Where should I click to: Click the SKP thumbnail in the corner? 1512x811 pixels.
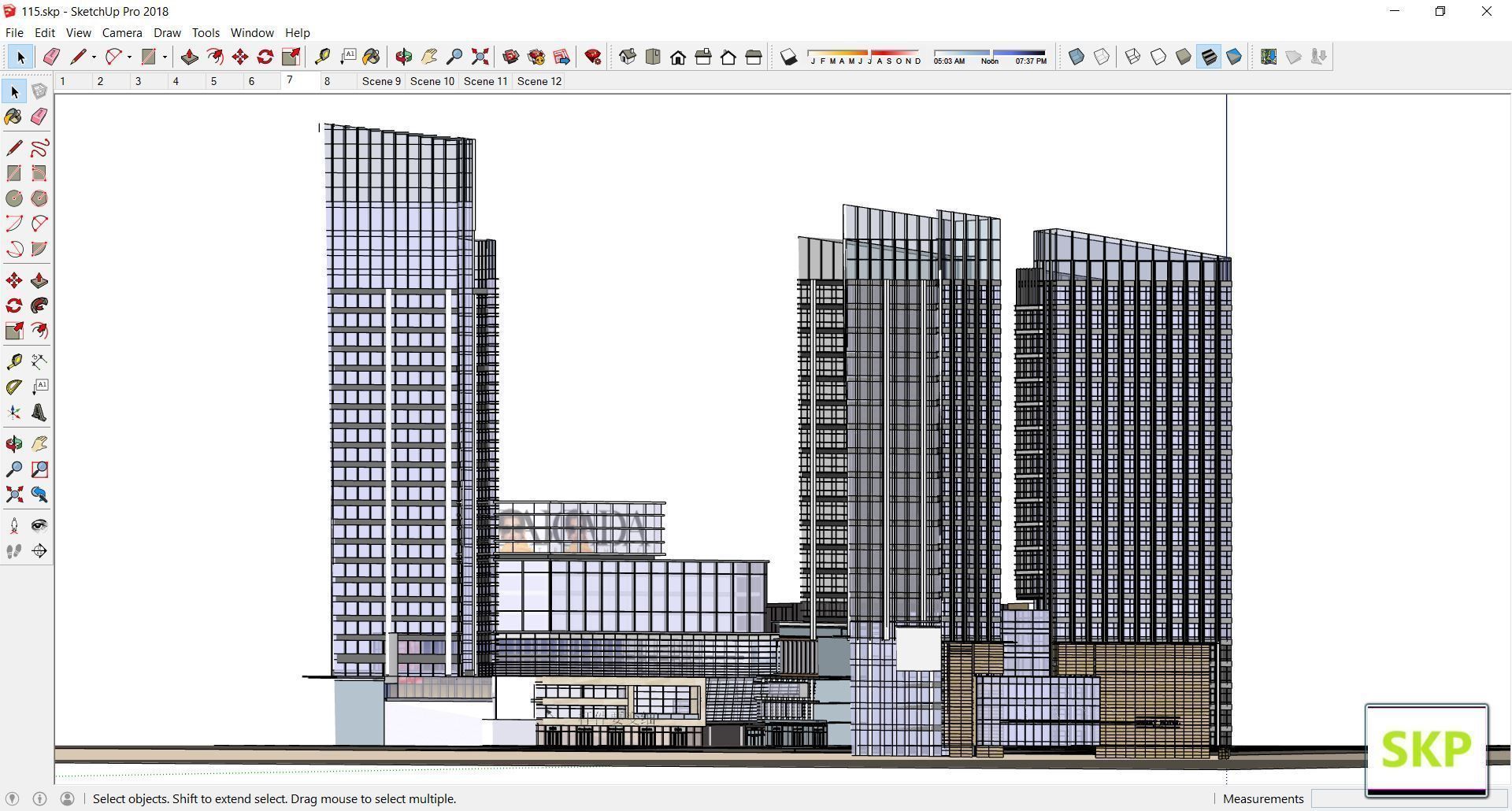tap(1426, 750)
